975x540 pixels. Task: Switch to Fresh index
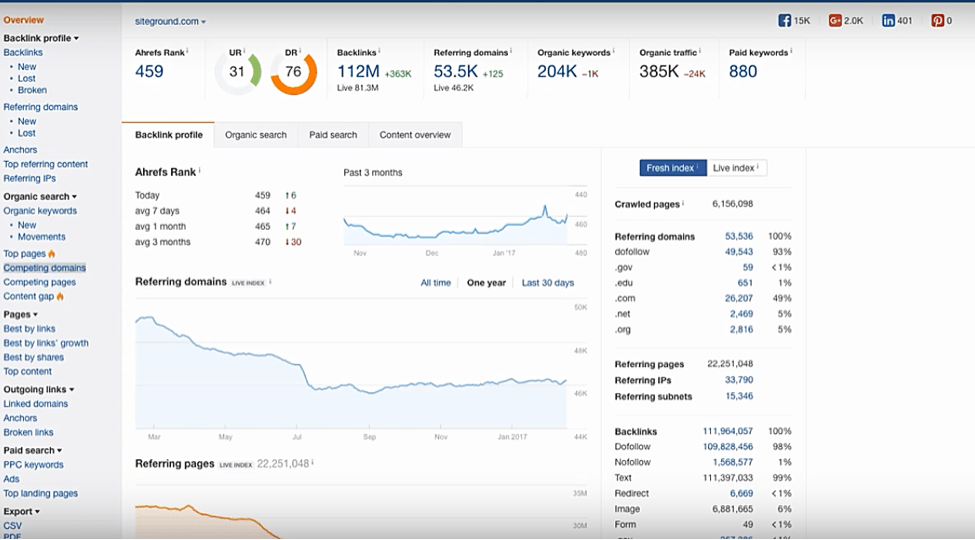[x=673, y=168]
